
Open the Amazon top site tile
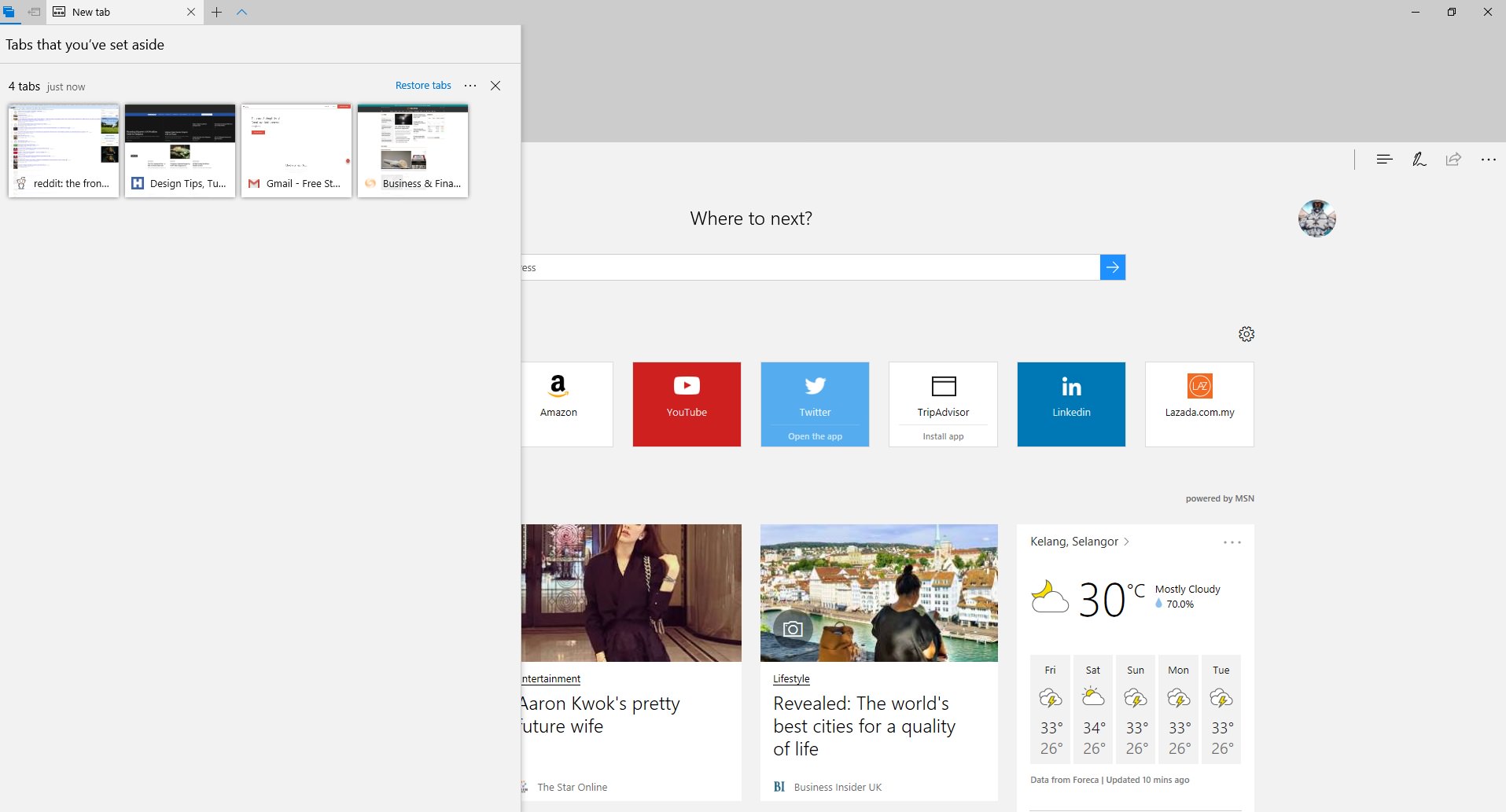point(567,404)
